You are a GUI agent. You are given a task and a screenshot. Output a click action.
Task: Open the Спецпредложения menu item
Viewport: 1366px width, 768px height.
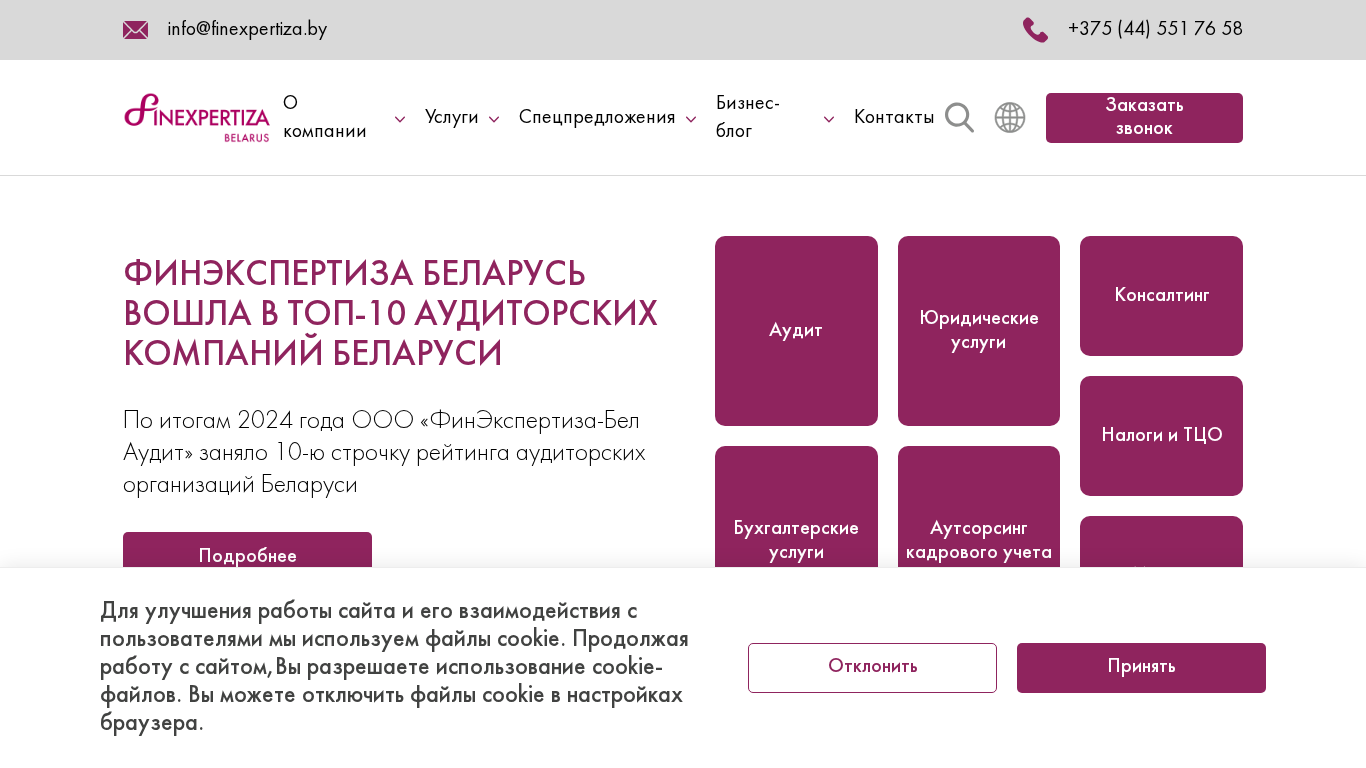(x=597, y=118)
